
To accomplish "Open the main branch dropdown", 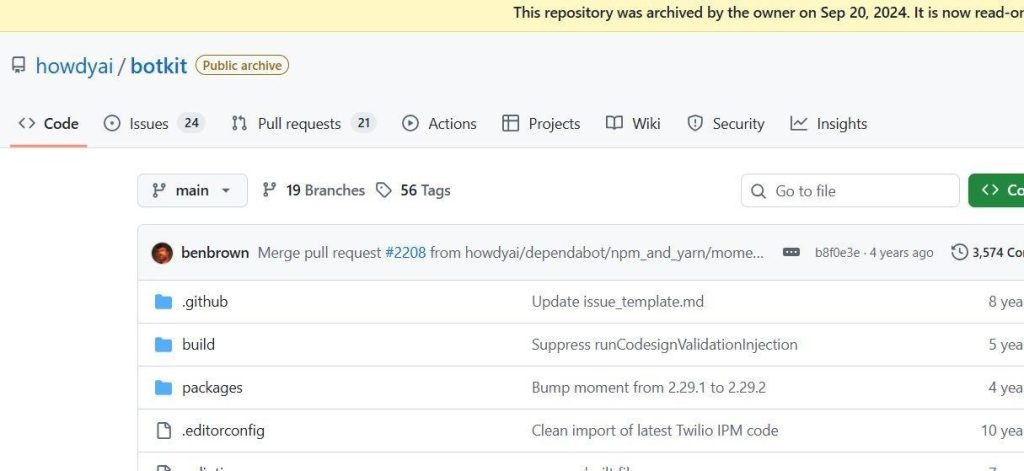I will coord(192,190).
